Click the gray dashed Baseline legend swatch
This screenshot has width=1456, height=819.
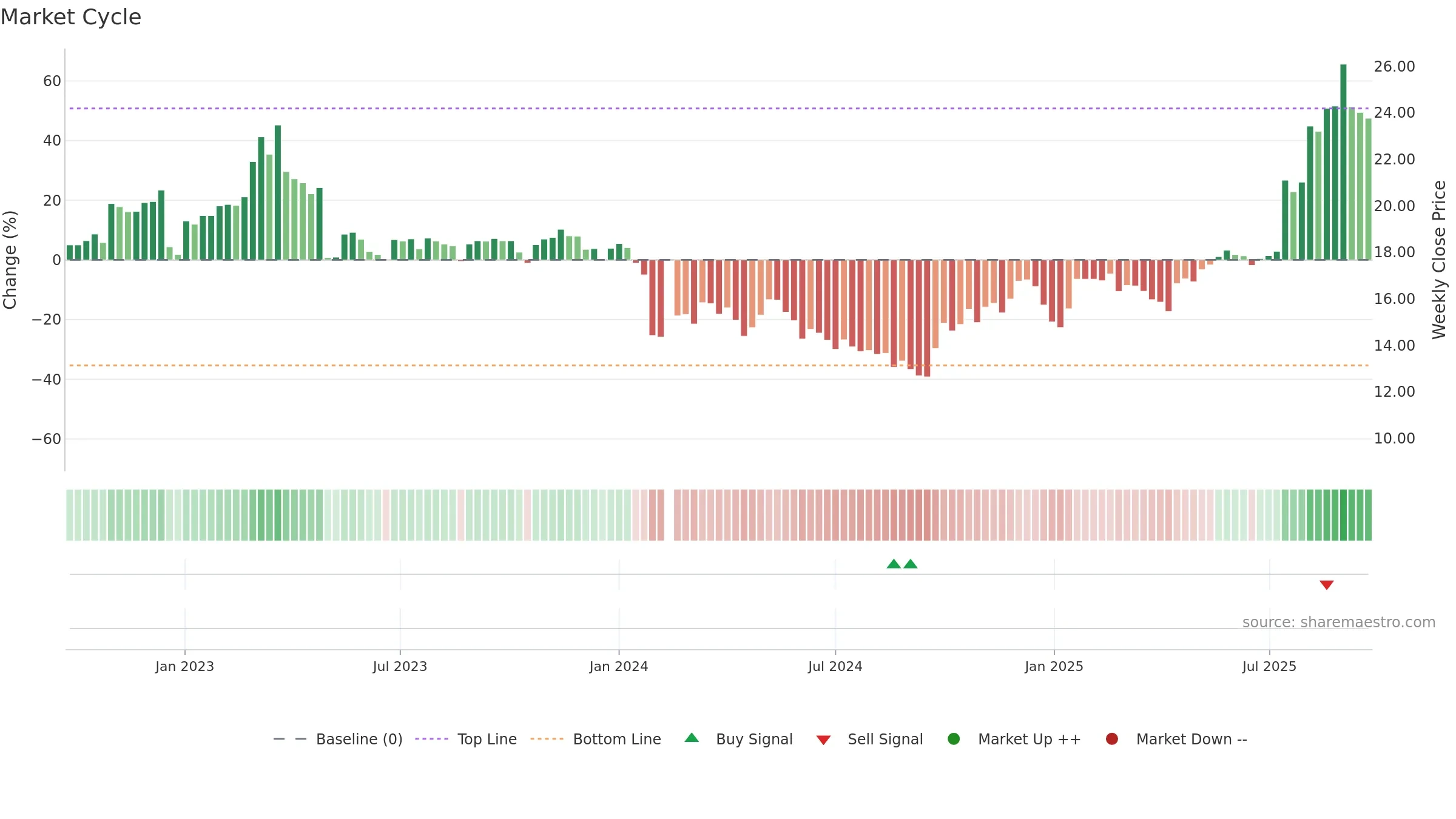[290, 739]
